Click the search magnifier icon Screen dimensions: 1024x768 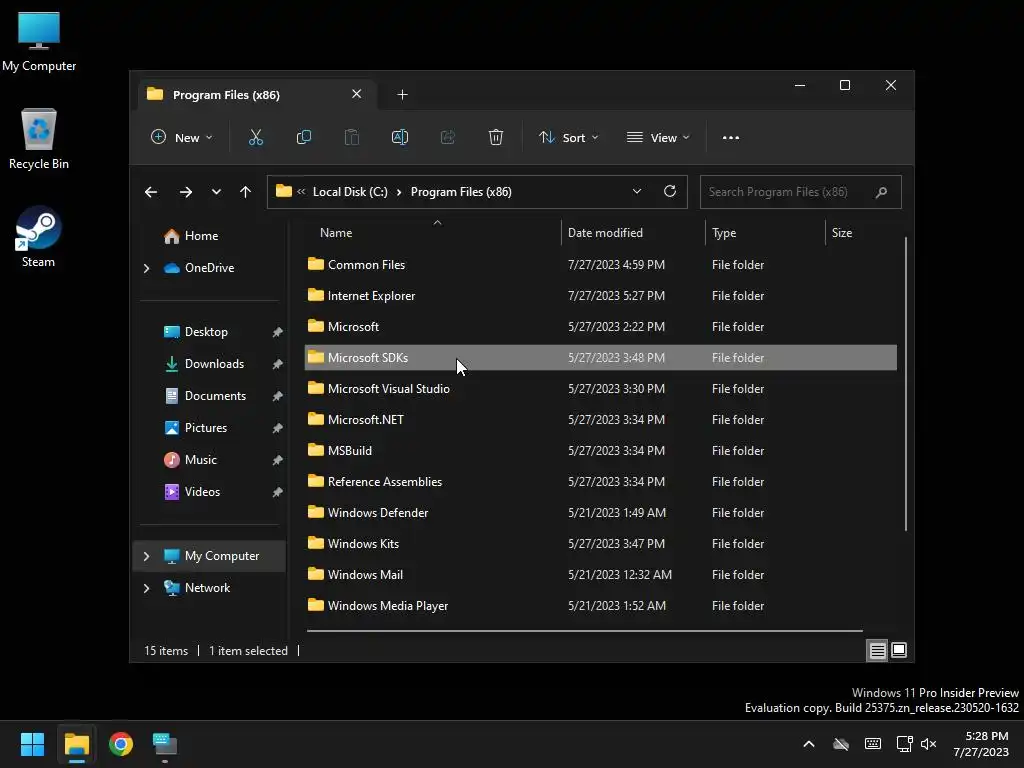[882, 192]
